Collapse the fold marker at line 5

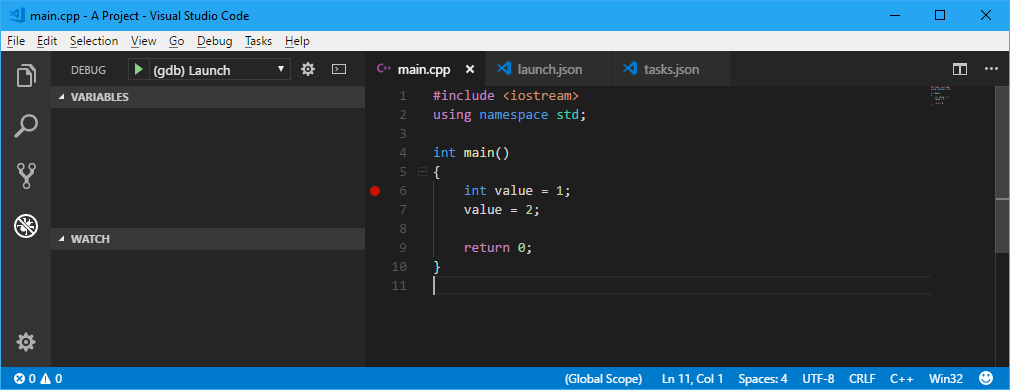pos(422,172)
